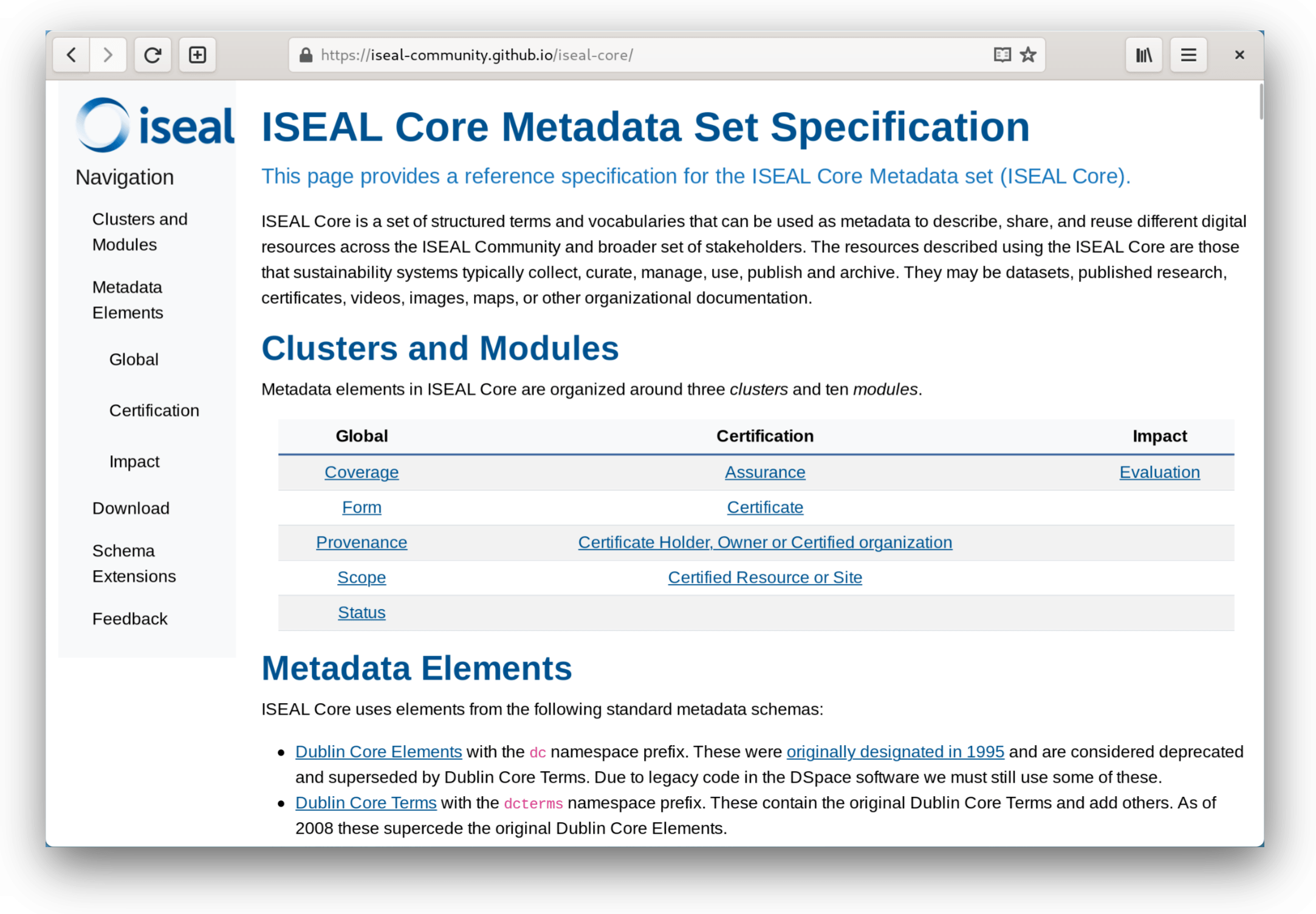Click the dcterms namespace code text
Image resolution: width=1316 pixels, height=914 pixels.
pos(533,803)
